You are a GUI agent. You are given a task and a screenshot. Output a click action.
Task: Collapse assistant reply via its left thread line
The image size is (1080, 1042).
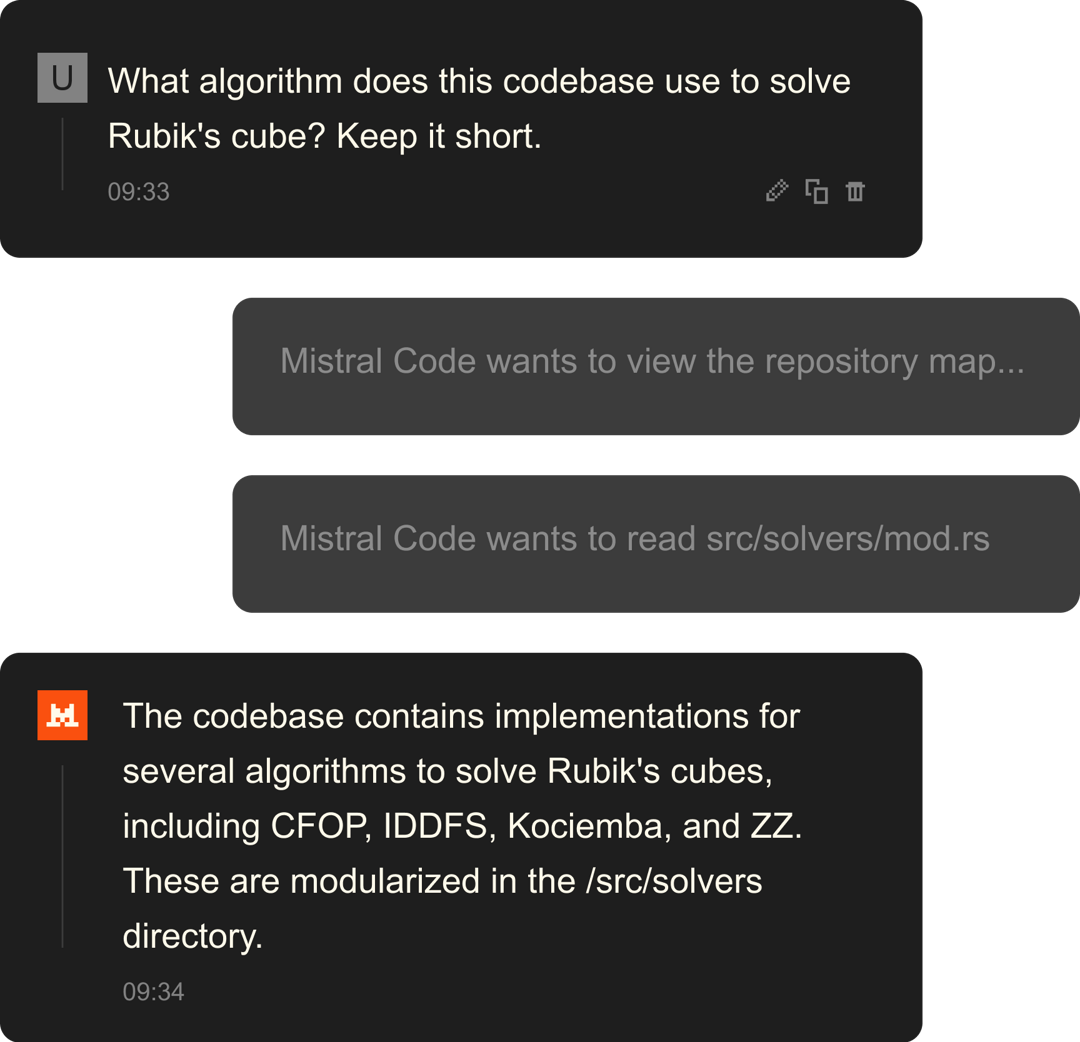(x=62, y=856)
